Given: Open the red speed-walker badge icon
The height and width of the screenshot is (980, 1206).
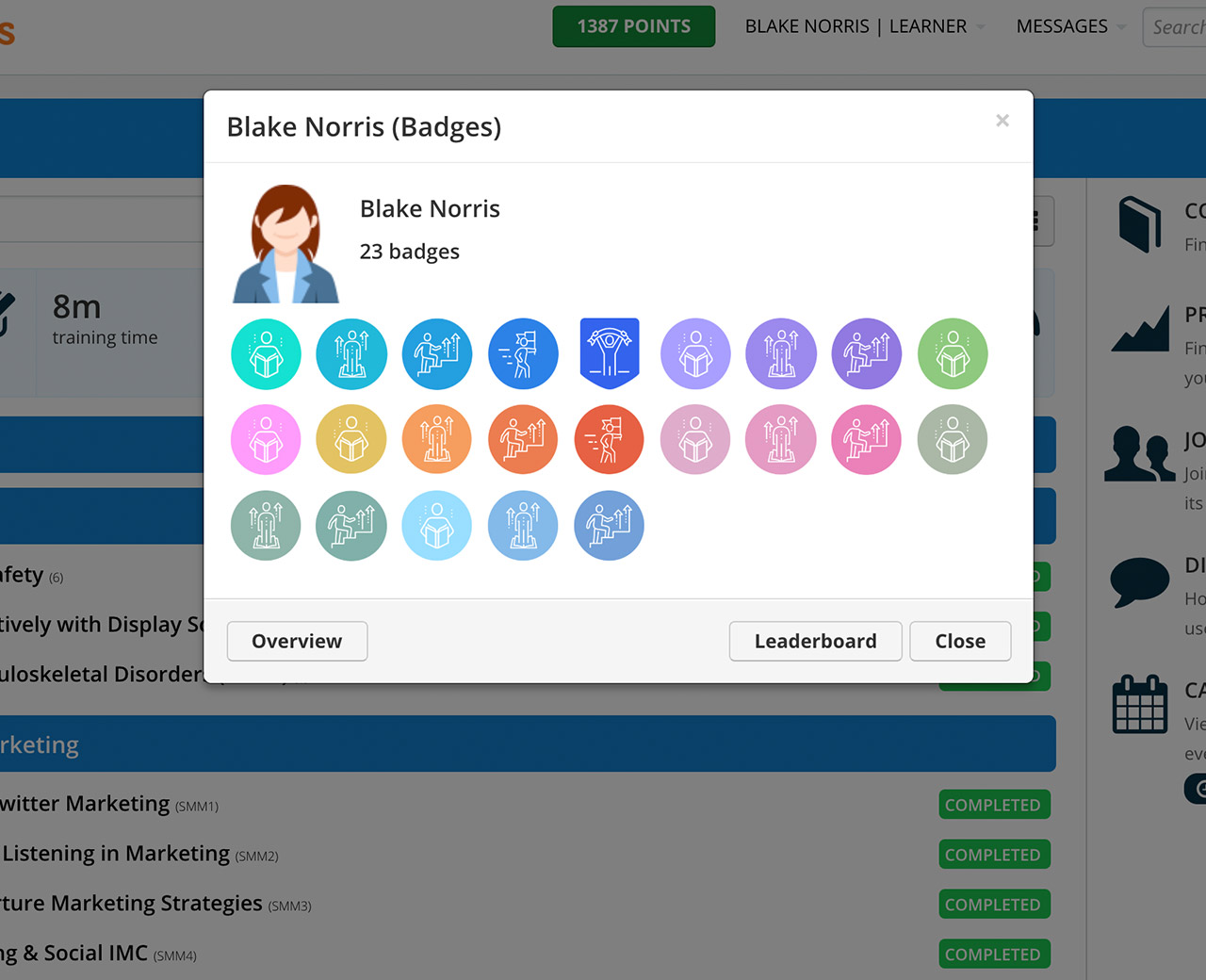Looking at the screenshot, I should pos(609,439).
